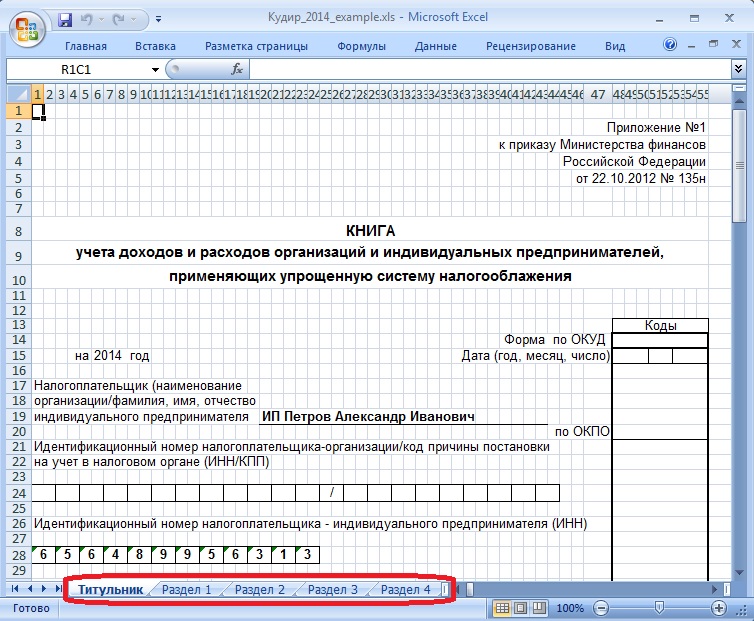
Task: Save the workbook via floppy icon
Action: [x=64, y=20]
